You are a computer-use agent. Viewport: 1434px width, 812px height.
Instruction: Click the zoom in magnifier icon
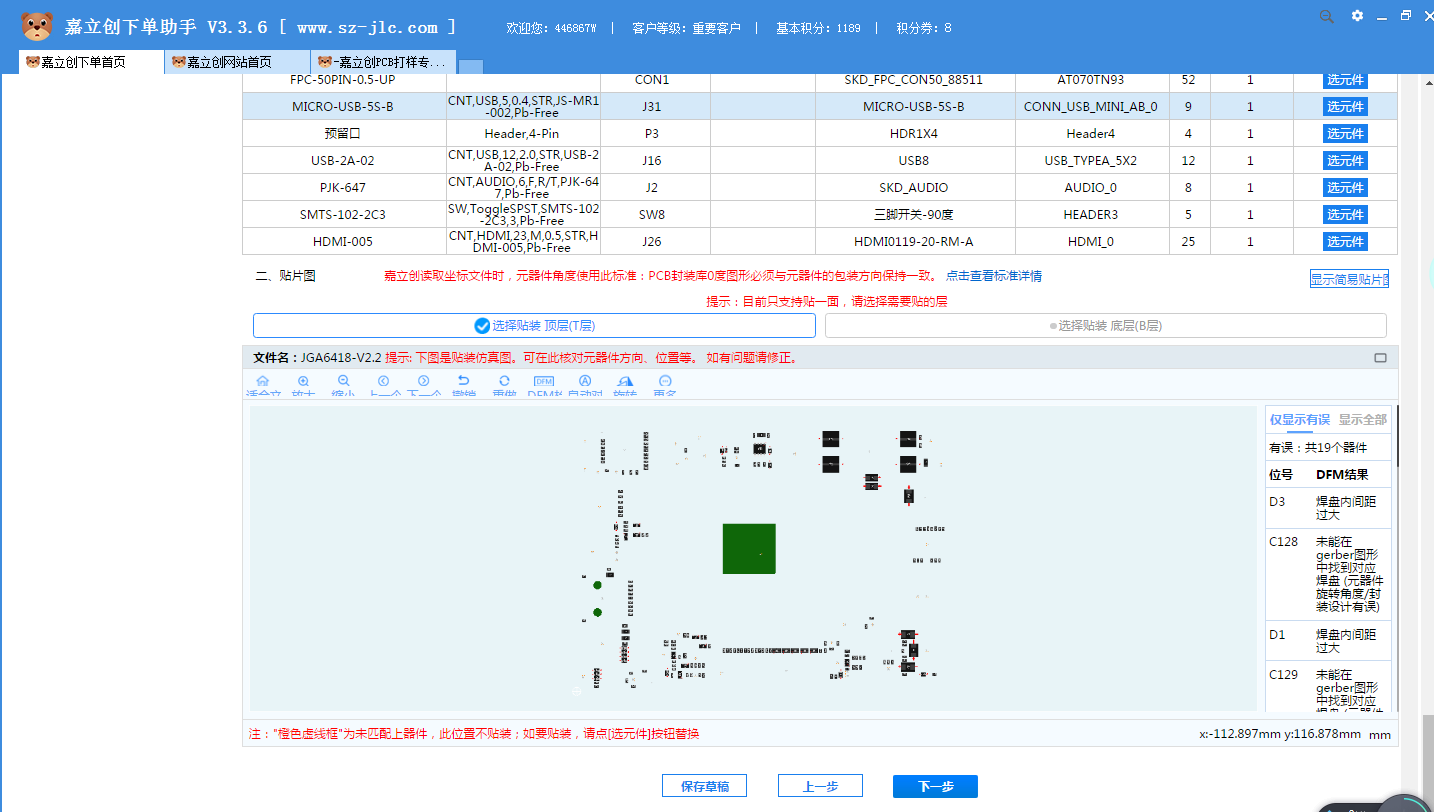[303, 382]
